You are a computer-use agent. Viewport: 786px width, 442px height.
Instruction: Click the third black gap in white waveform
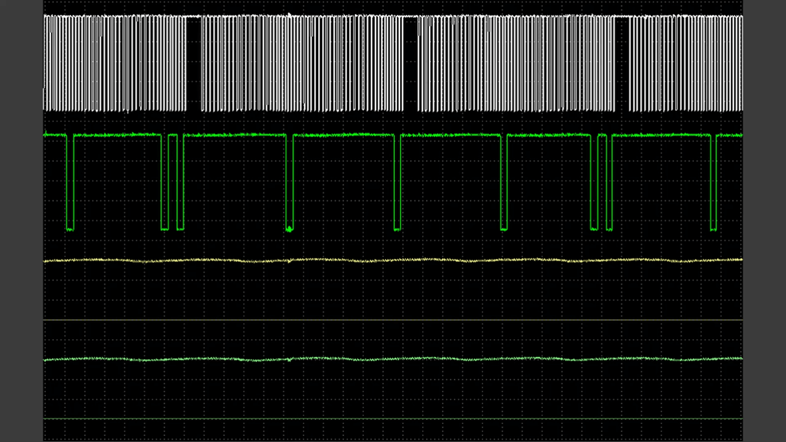pos(621,63)
